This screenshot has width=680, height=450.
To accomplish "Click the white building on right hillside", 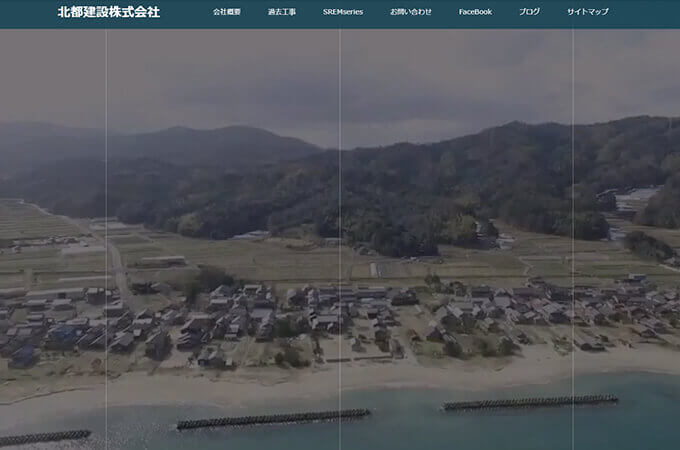I will tap(636, 200).
